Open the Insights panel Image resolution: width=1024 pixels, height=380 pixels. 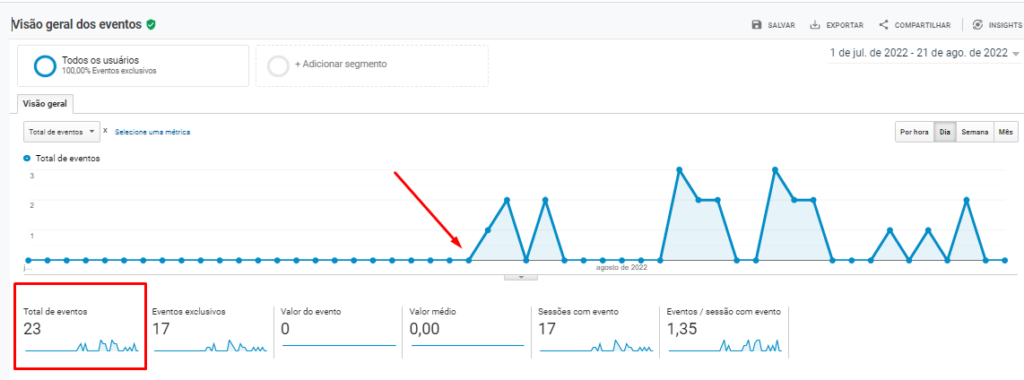pyautogui.click(x=997, y=25)
